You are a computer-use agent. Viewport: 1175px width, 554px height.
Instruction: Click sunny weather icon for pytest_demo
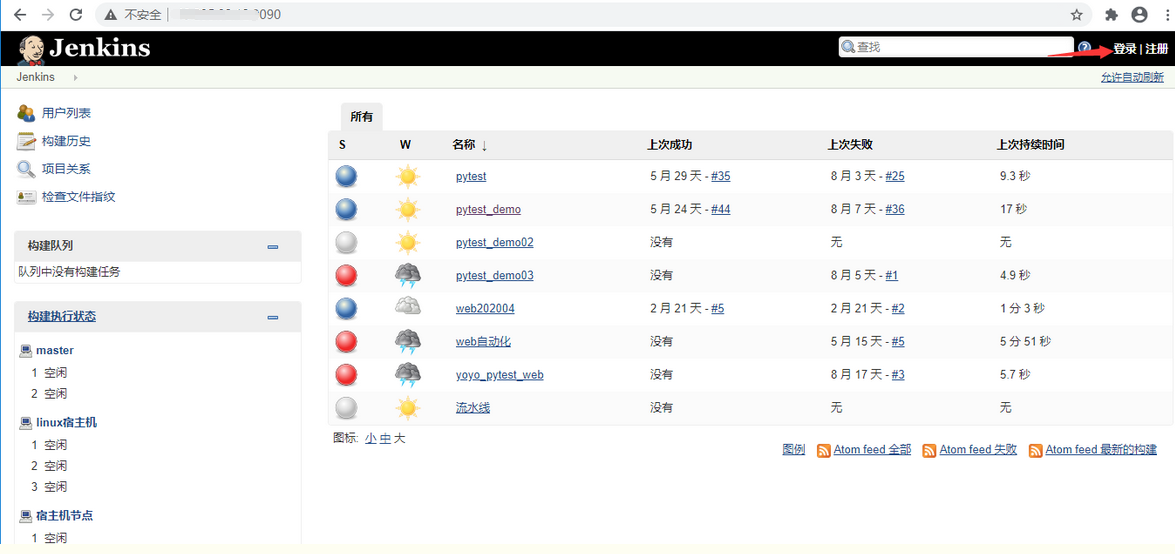(x=408, y=209)
